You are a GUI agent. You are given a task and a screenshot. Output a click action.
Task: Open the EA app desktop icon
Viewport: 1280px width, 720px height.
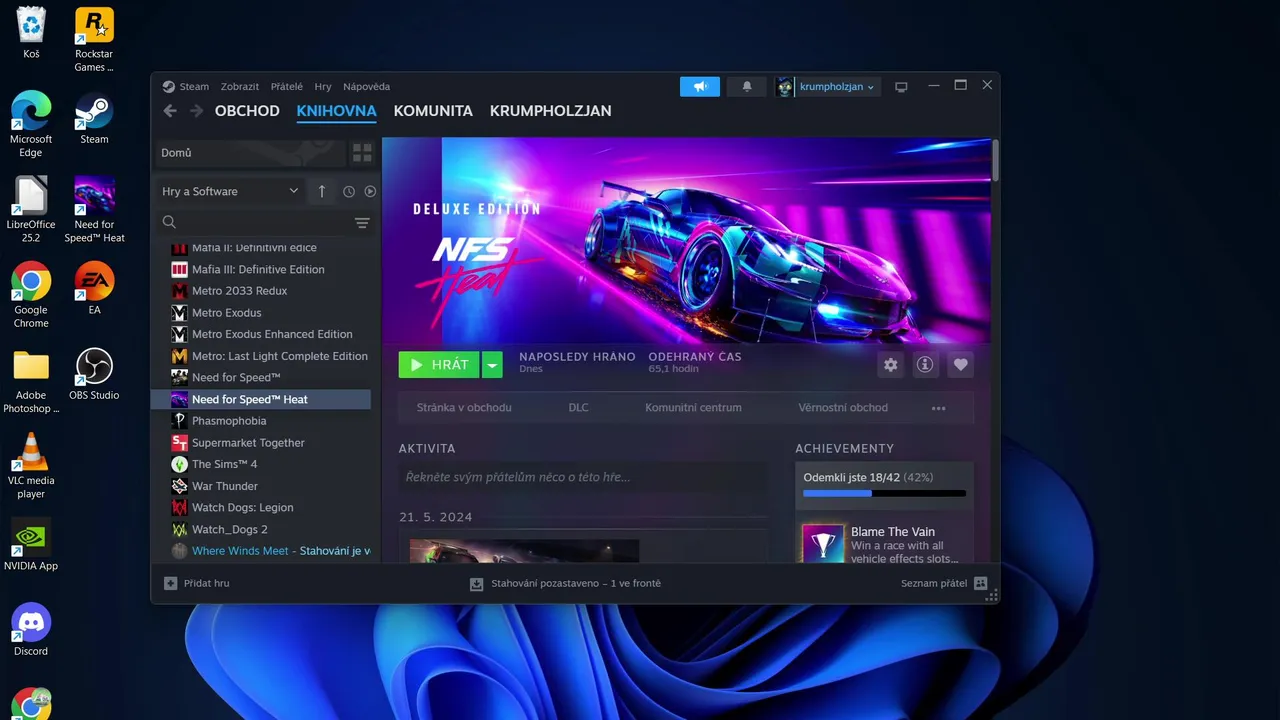(x=94, y=289)
